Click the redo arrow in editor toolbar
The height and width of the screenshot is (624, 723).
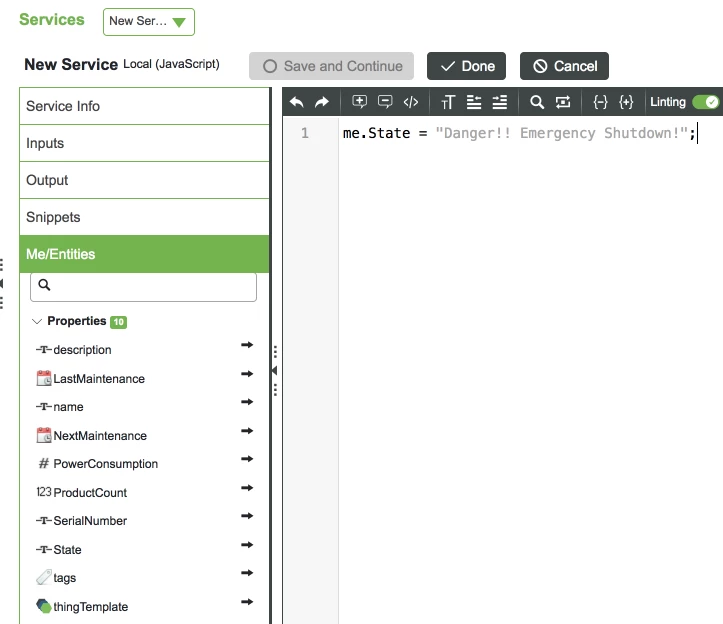[322, 102]
